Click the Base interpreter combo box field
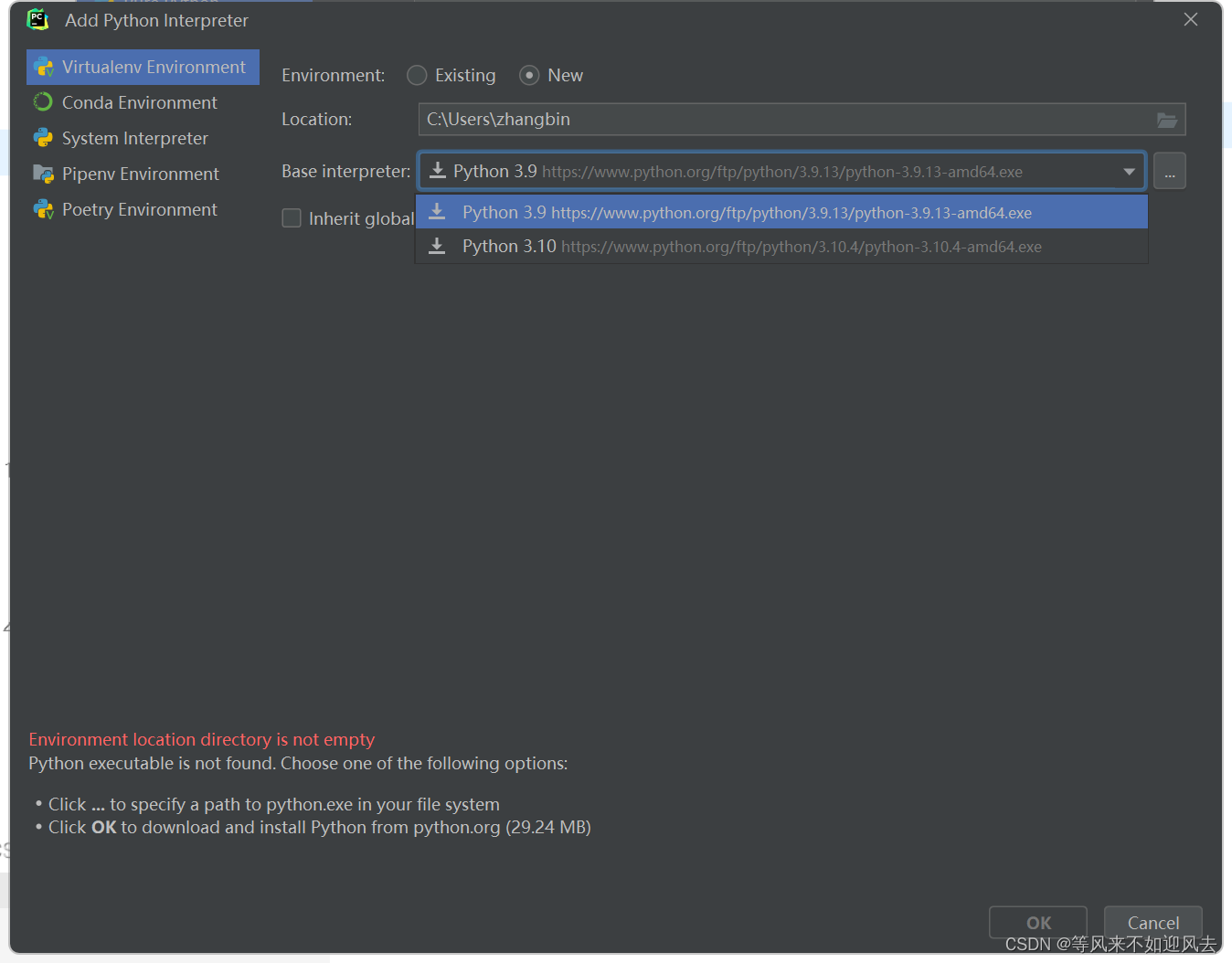 (x=781, y=171)
